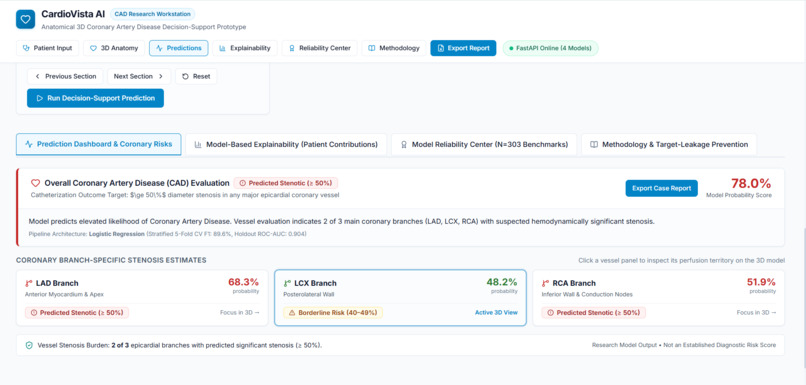Image resolution: width=806 pixels, height=385 pixels.
Task: Click the Predicted Stenotic badge in CAD Evaluation
Action: [x=286, y=183]
